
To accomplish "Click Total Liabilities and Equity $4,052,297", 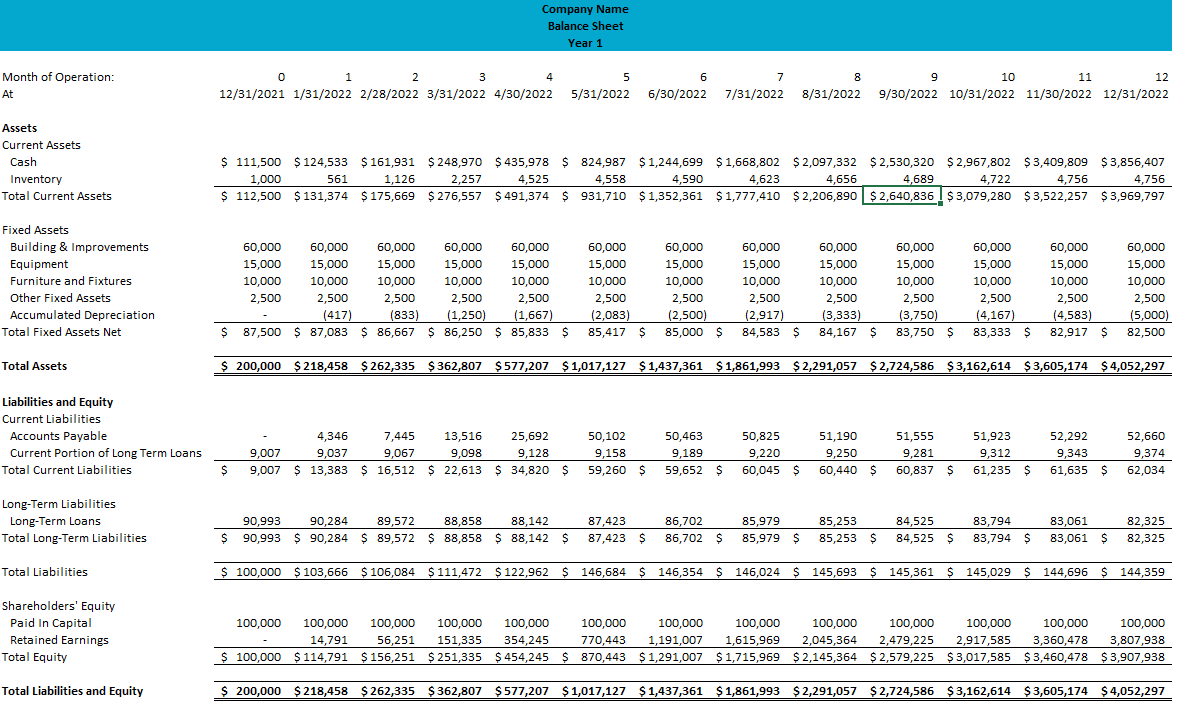I will click(x=1132, y=690).
